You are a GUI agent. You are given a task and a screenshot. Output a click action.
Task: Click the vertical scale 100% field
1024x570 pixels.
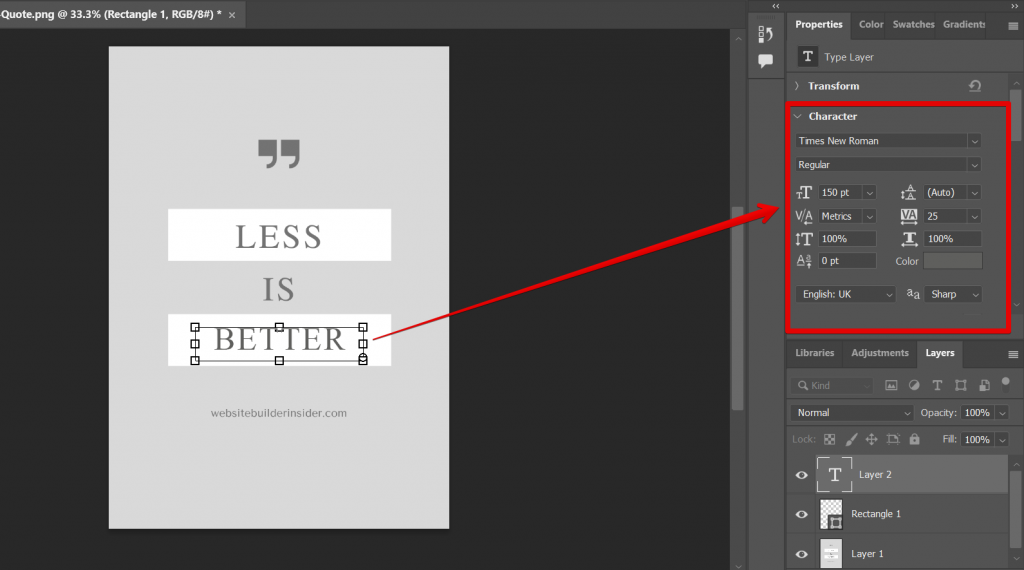(848, 239)
